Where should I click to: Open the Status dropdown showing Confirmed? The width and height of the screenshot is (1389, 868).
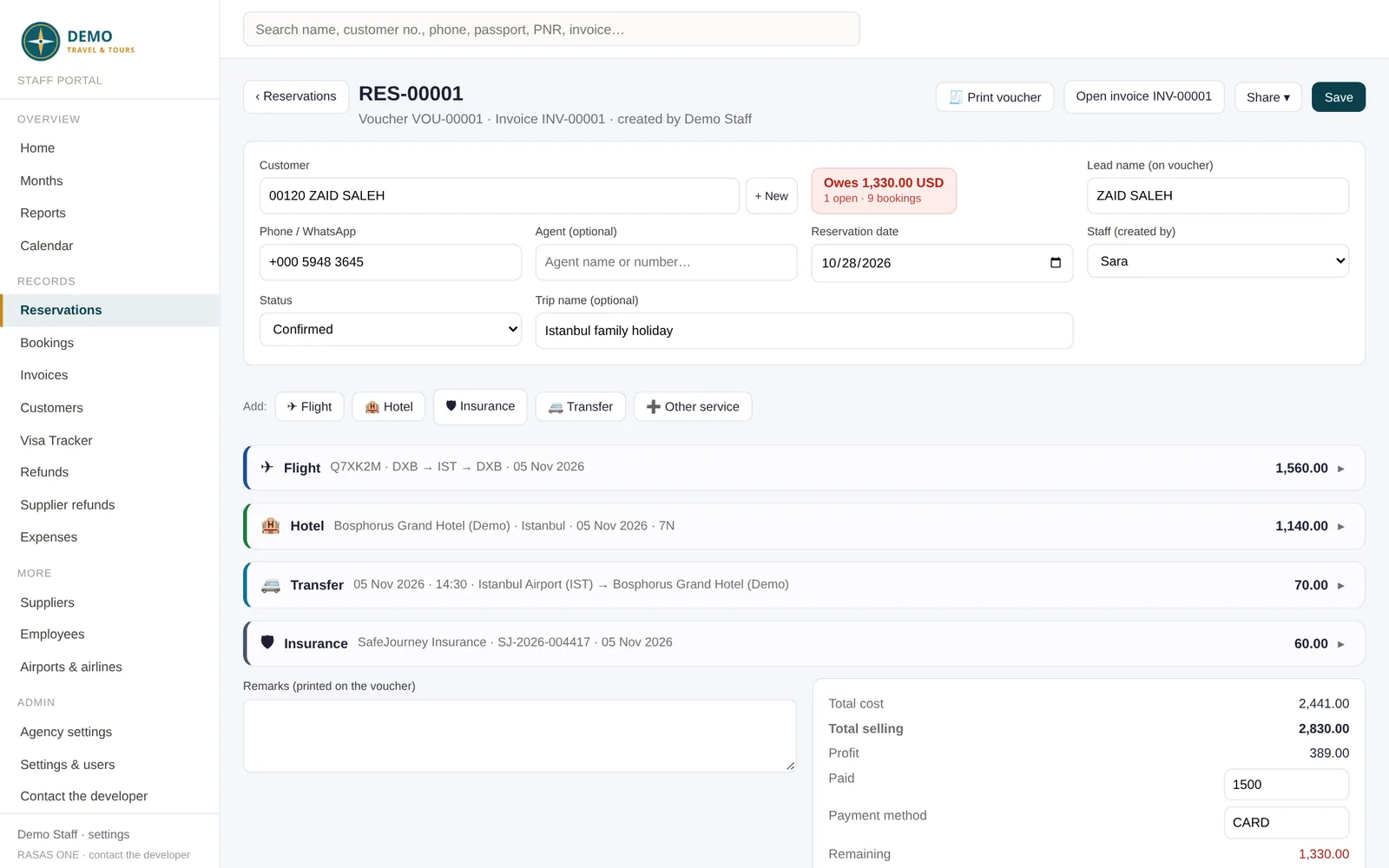click(x=391, y=330)
